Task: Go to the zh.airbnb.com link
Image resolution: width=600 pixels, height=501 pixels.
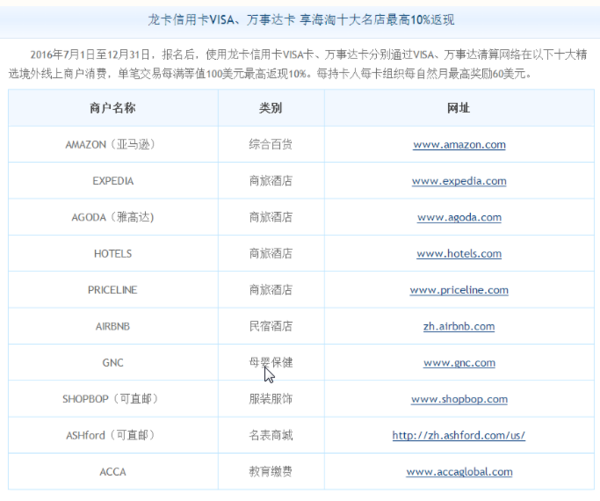Action: pyautogui.click(x=459, y=326)
